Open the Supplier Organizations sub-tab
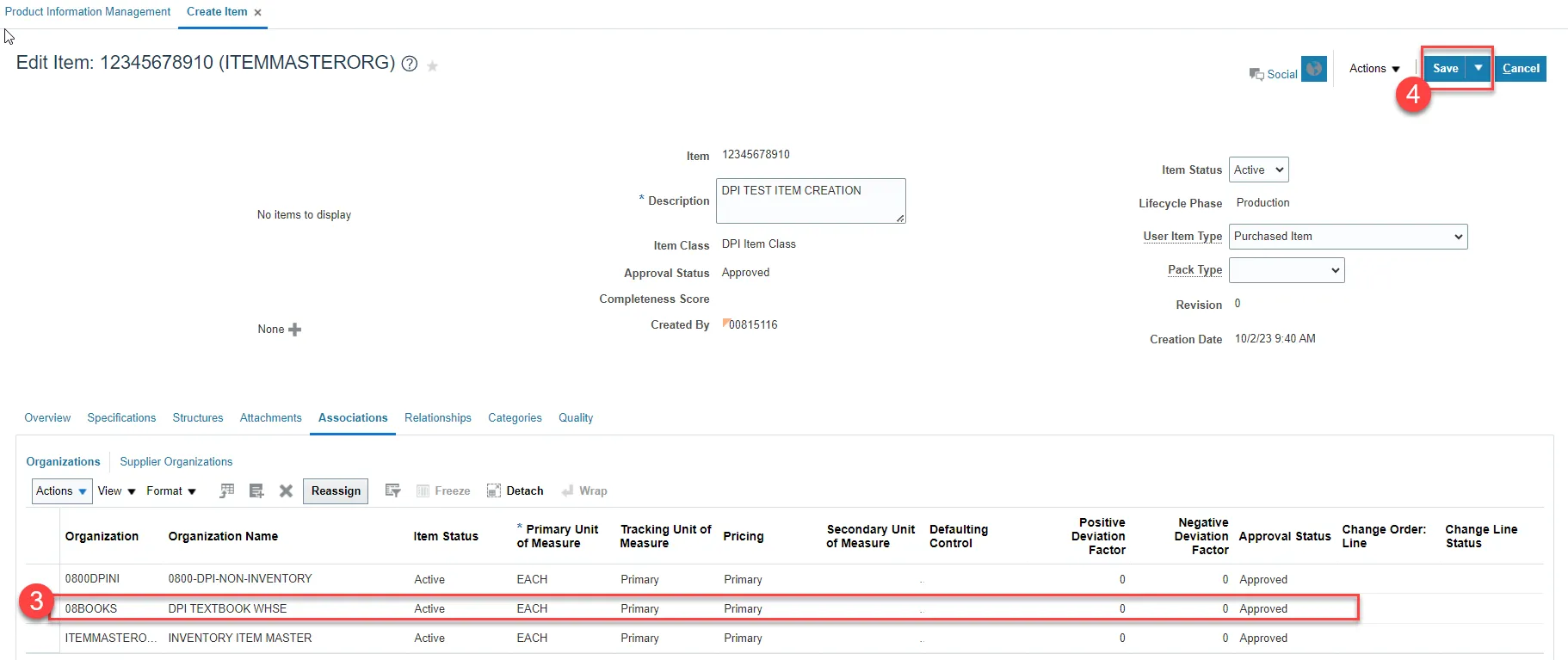Viewport: 1568px width, 660px height. (x=176, y=462)
